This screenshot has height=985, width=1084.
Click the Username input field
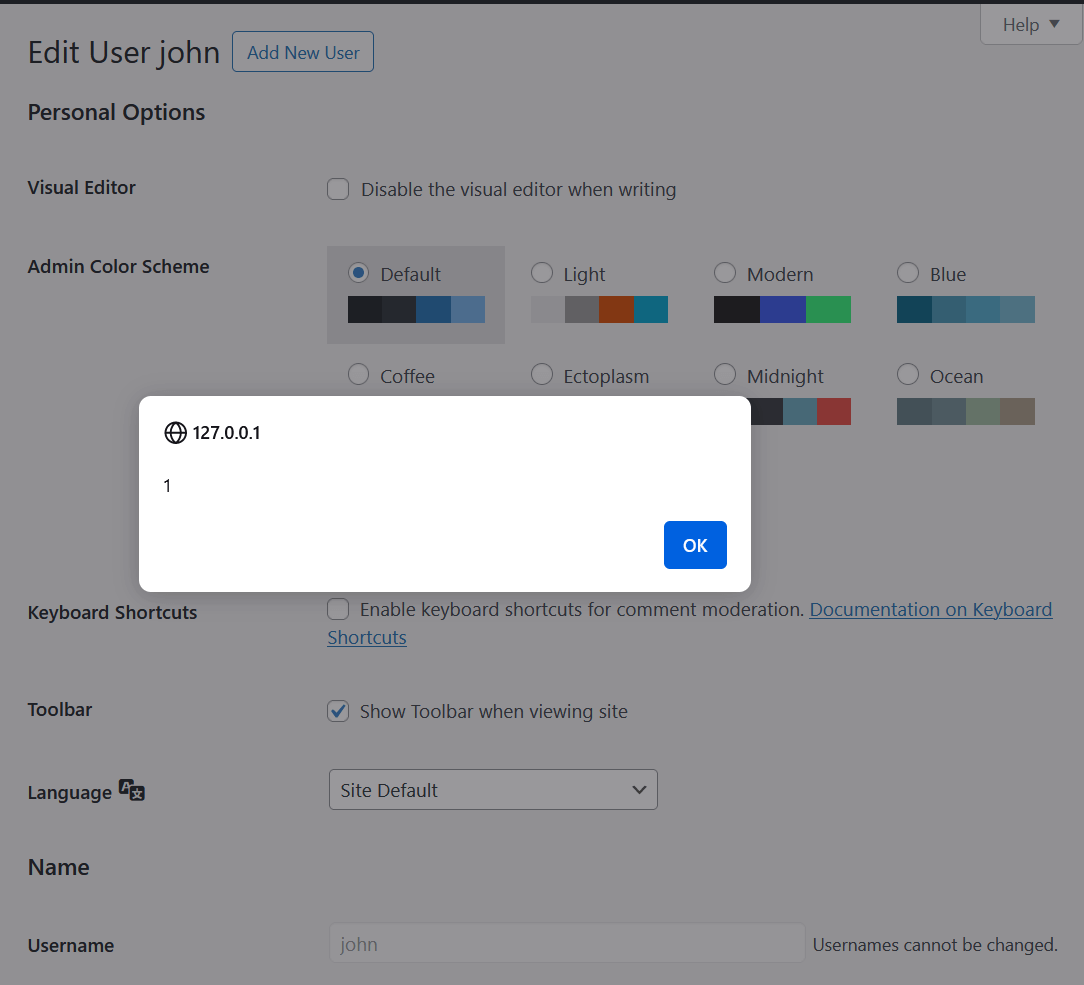click(x=566, y=944)
